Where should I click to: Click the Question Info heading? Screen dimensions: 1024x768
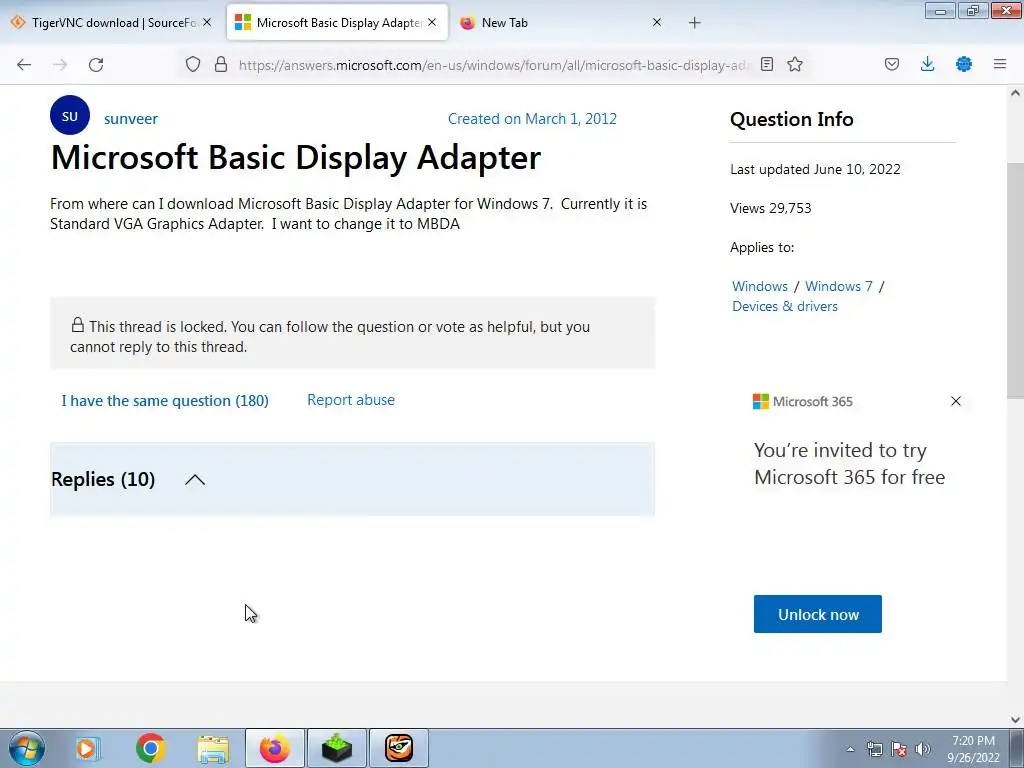792,120
